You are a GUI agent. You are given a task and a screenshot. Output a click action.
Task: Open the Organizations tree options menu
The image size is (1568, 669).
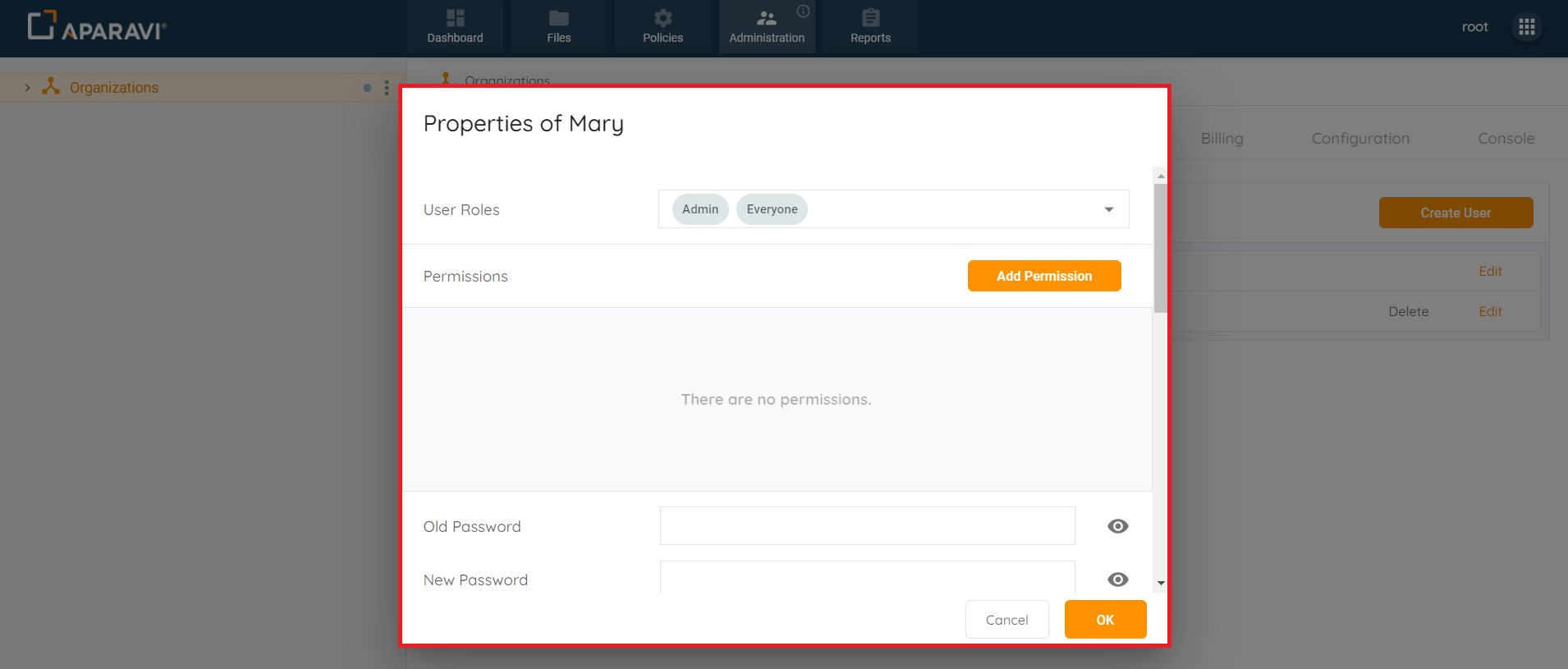tap(386, 87)
